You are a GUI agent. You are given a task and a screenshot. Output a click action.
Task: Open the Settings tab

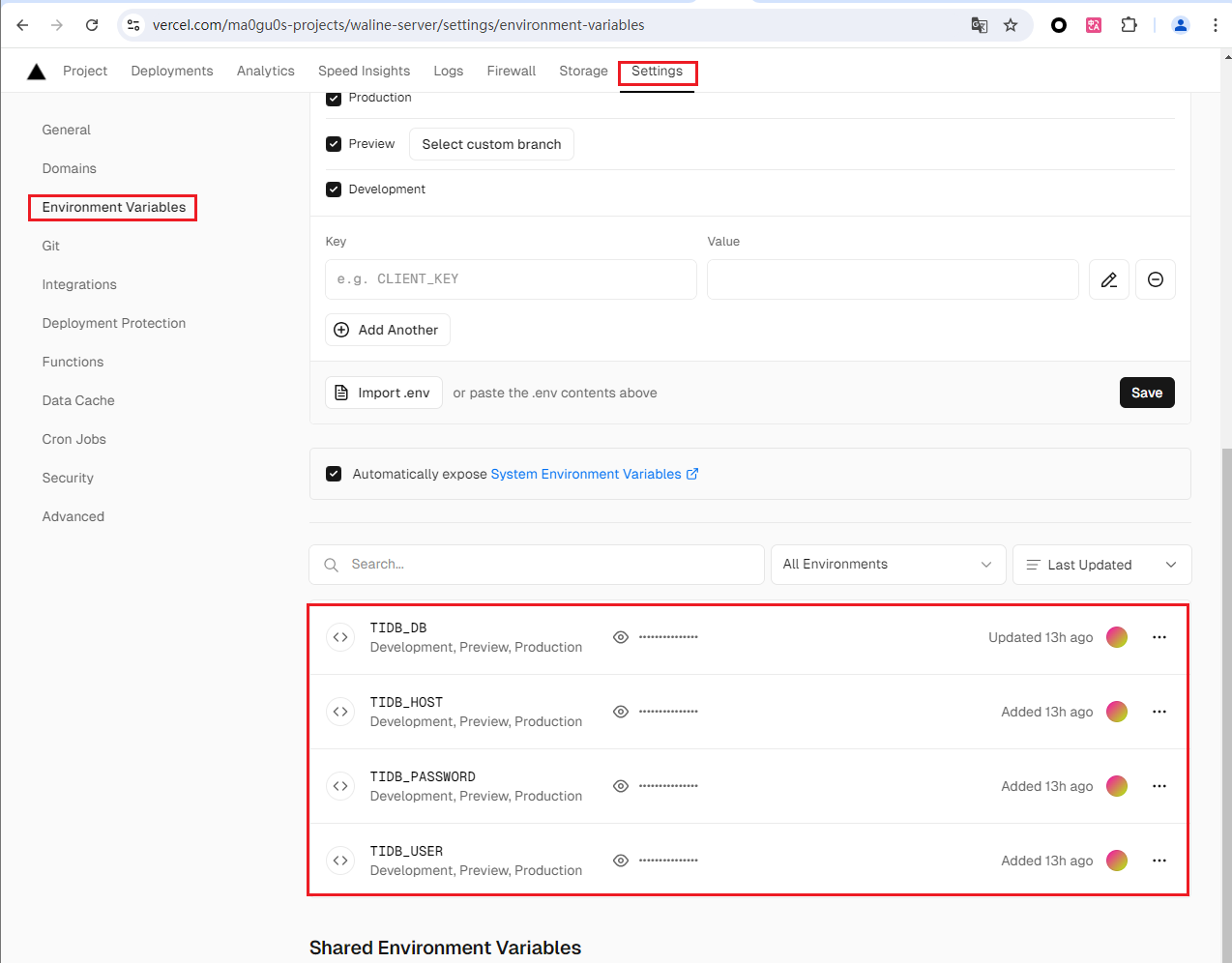point(658,71)
